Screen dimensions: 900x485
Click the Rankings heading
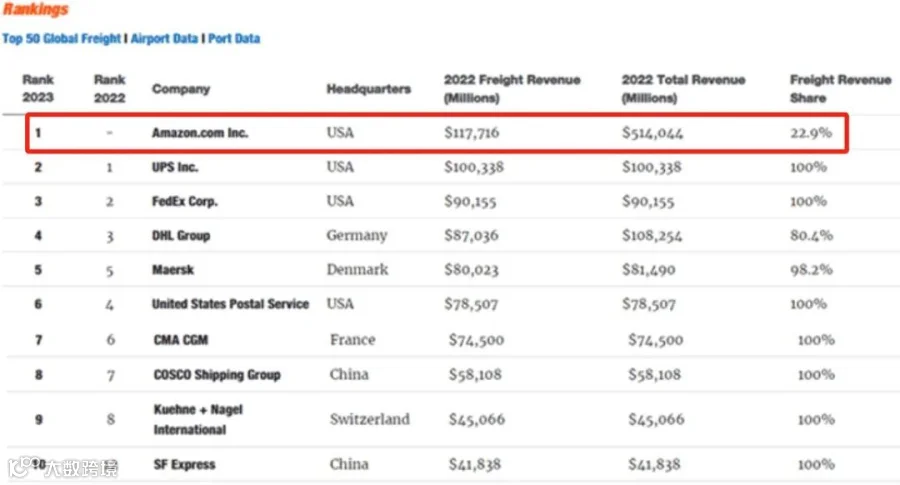(36, 9)
